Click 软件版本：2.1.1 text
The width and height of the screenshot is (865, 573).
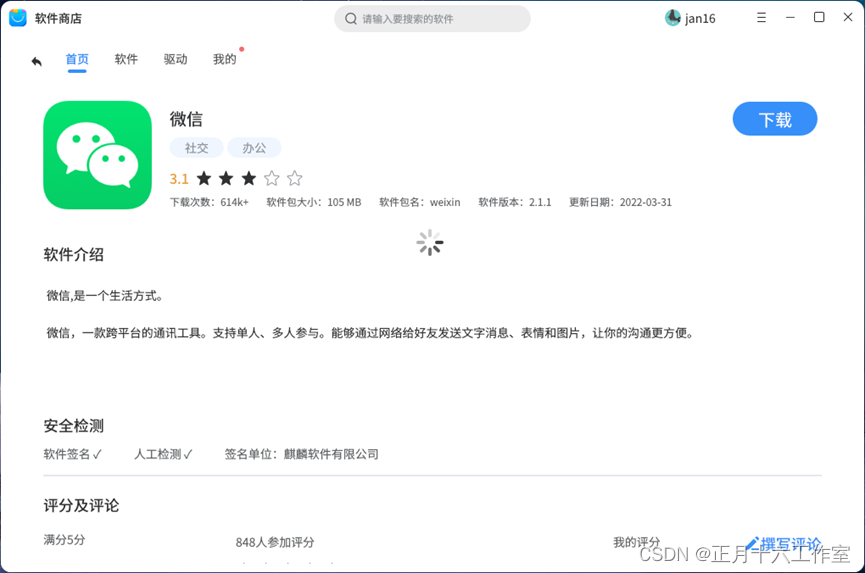[515, 202]
